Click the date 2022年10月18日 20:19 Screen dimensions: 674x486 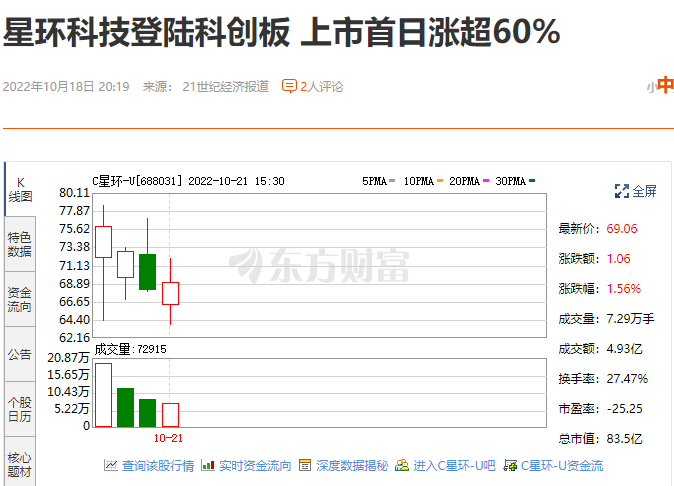(x=66, y=86)
